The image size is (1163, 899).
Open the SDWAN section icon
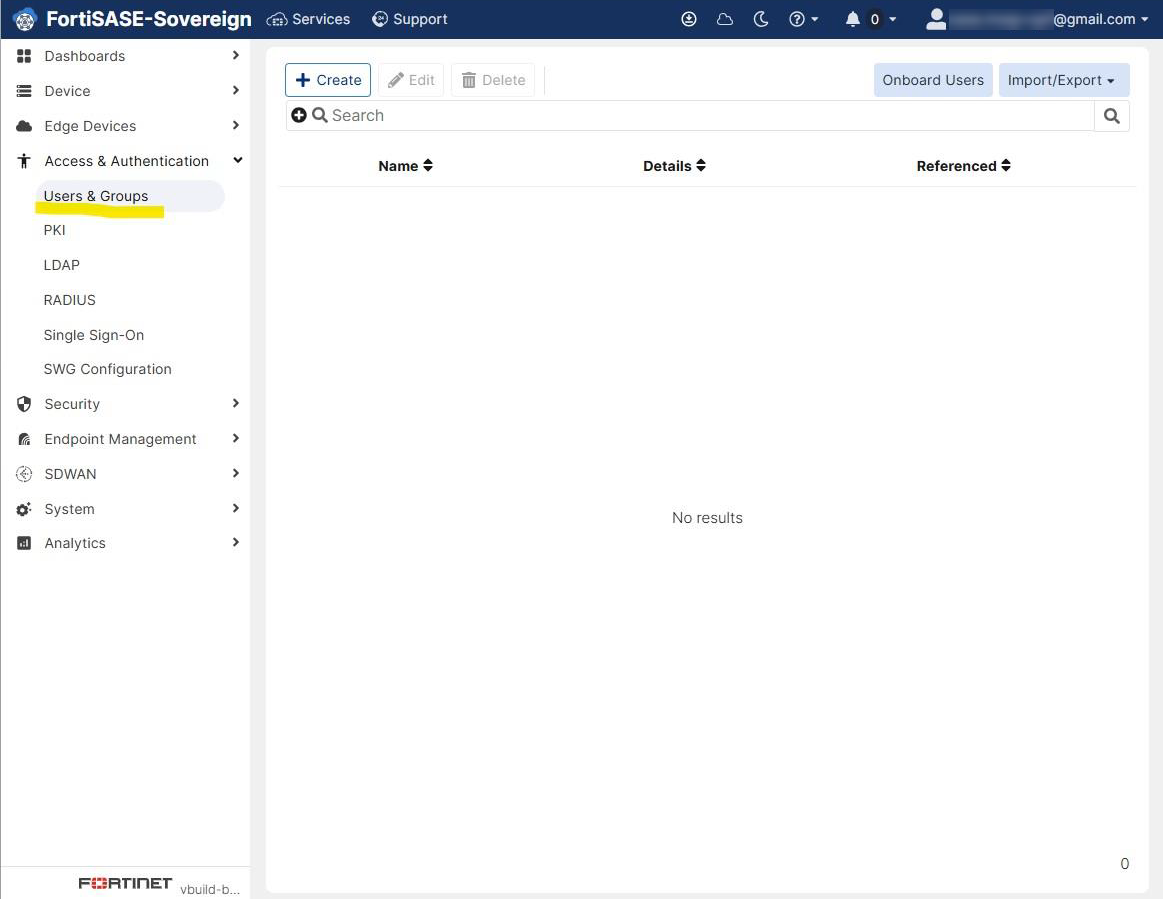(x=23, y=474)
